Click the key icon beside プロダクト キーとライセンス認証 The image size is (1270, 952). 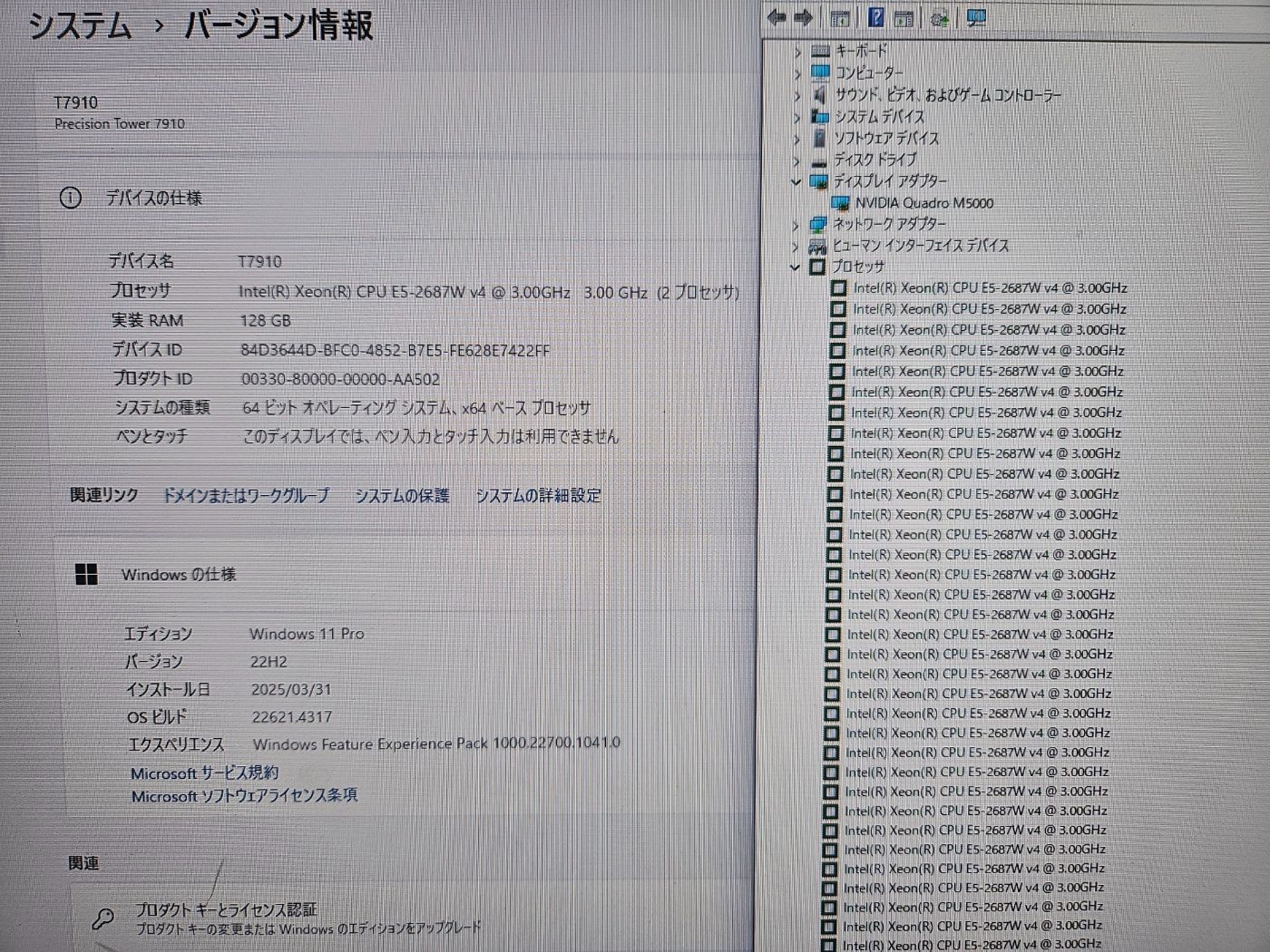click(x=103, y=919)
